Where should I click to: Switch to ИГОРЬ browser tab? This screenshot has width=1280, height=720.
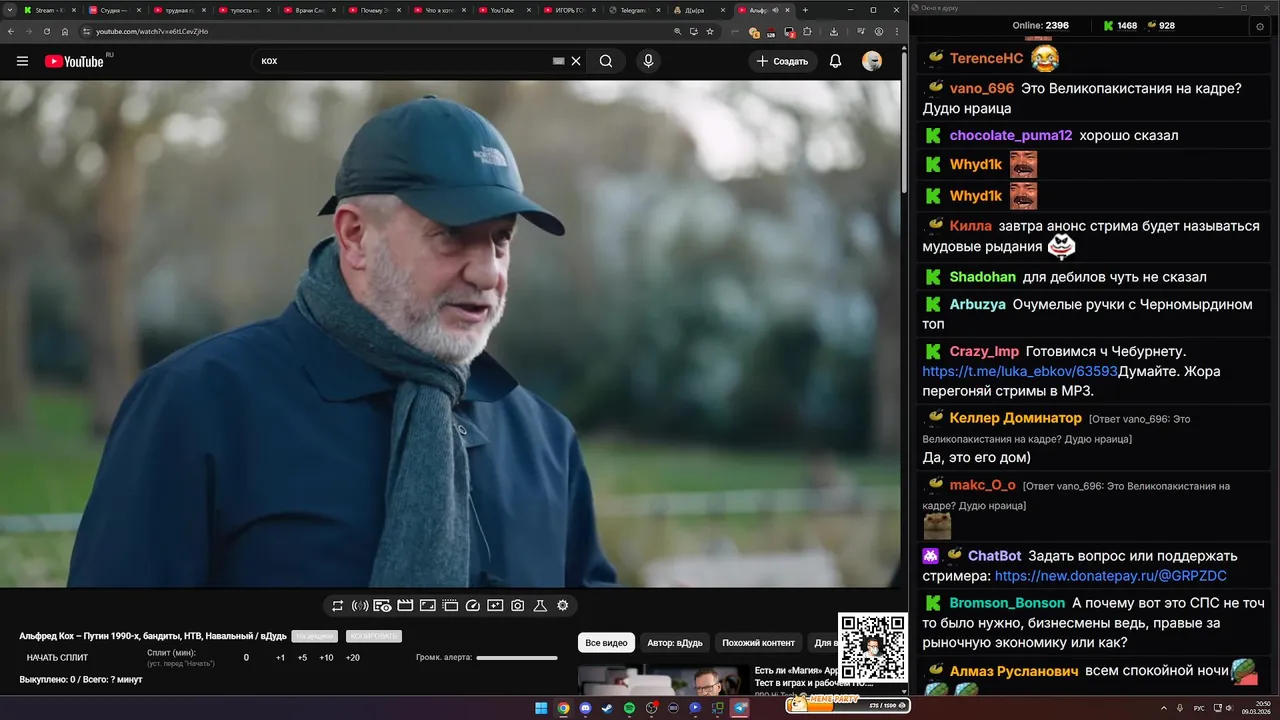click(x=569, y=10)
